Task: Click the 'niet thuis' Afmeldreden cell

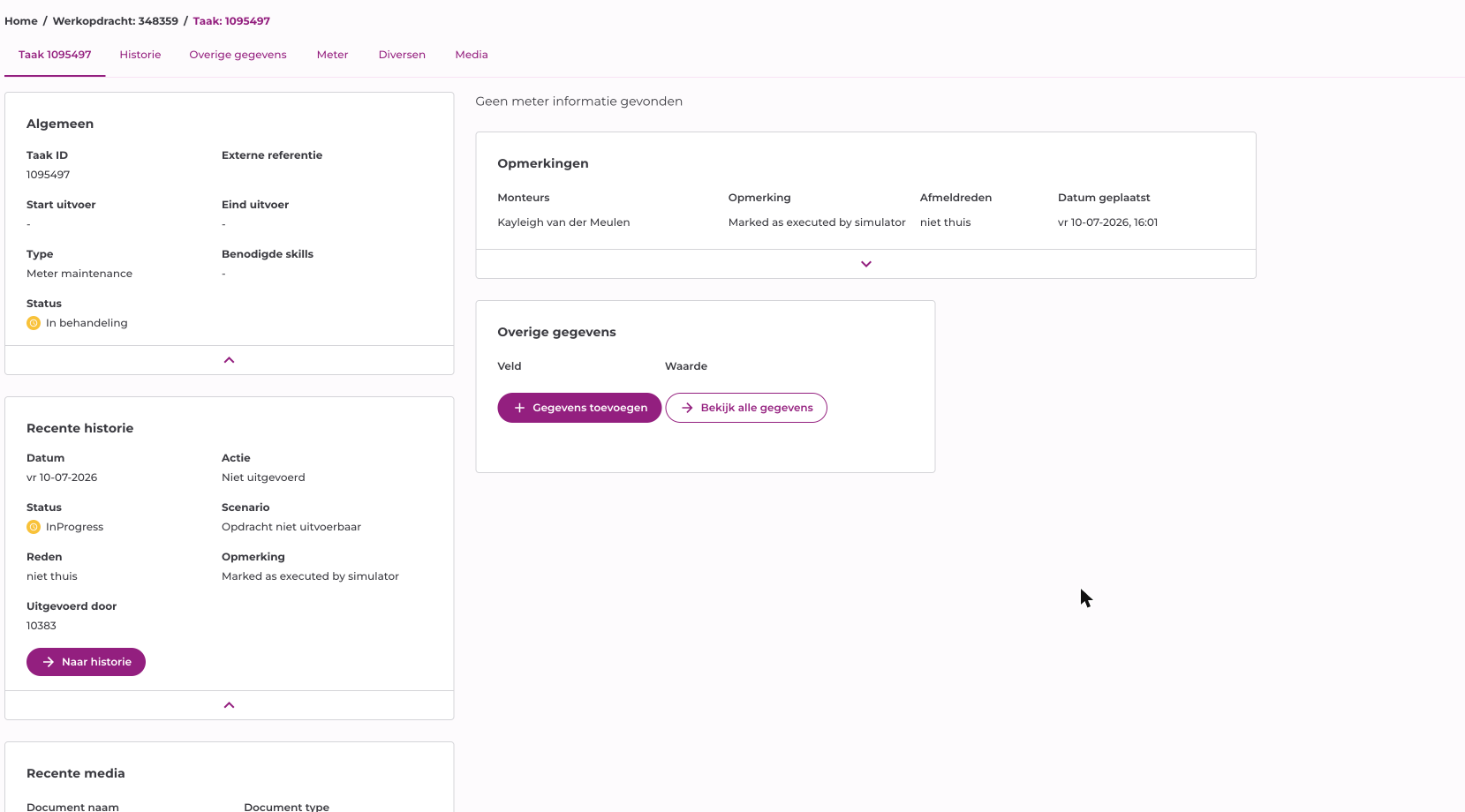Action: tap(945, 222)
